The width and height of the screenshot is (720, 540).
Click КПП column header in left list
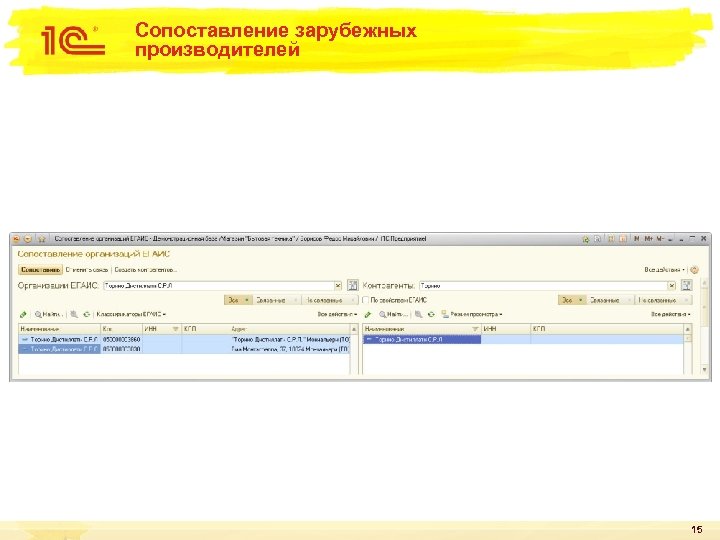pos(205,329)
